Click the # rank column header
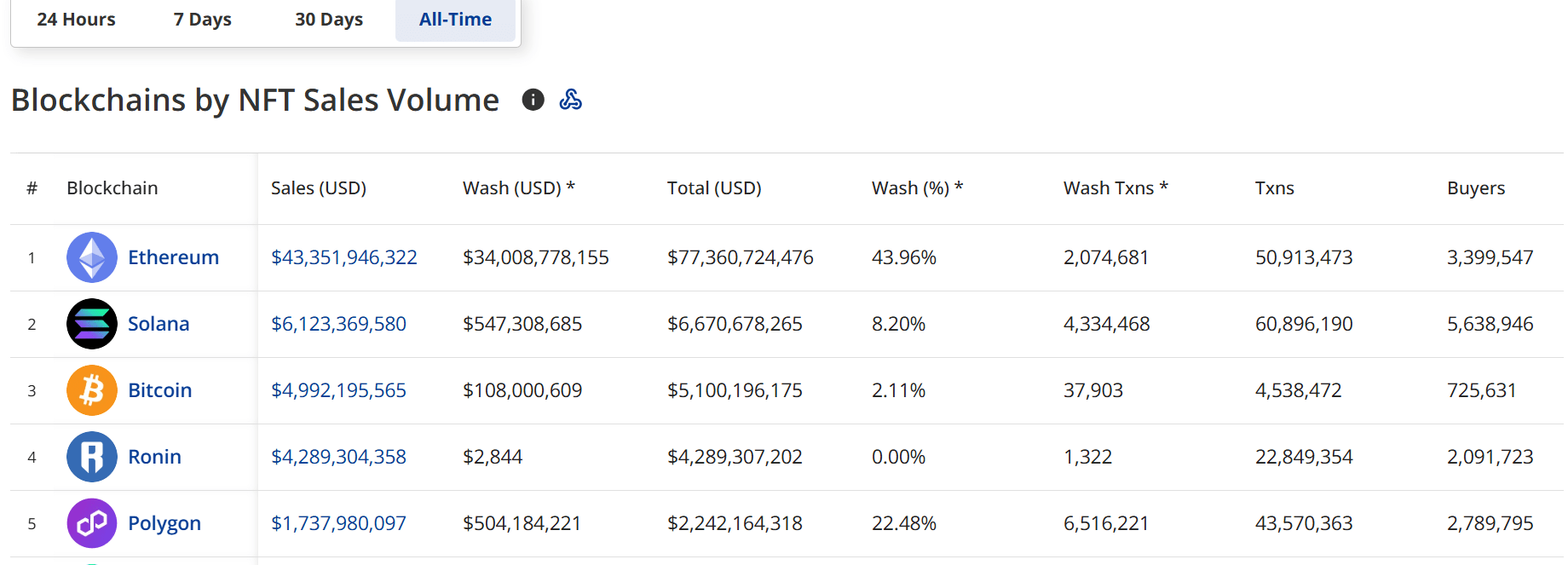 (32, 188)
